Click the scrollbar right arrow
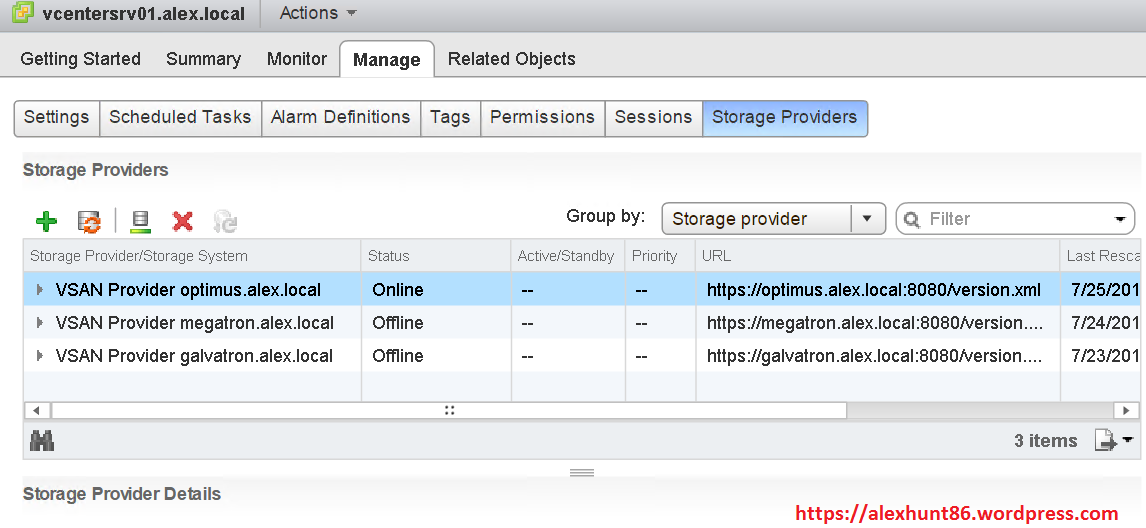The height and width of the screenshot is (528, 1146). click(x=1126, y=410)
